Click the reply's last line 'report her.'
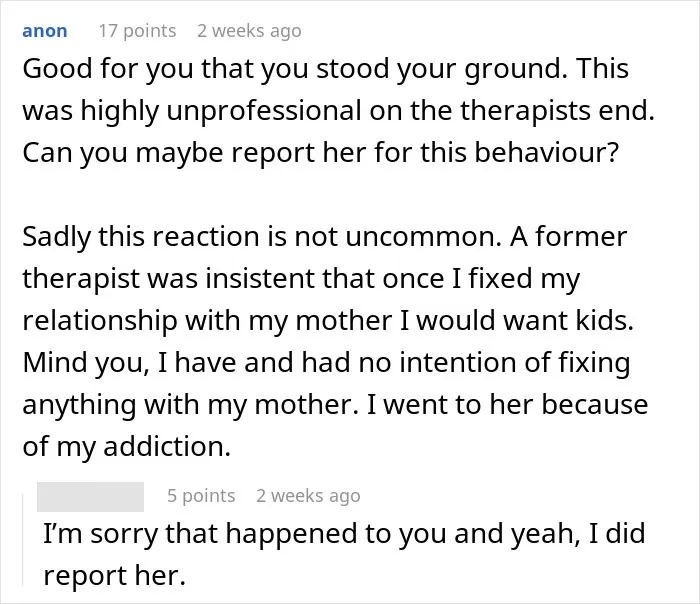 click(114, 575)
